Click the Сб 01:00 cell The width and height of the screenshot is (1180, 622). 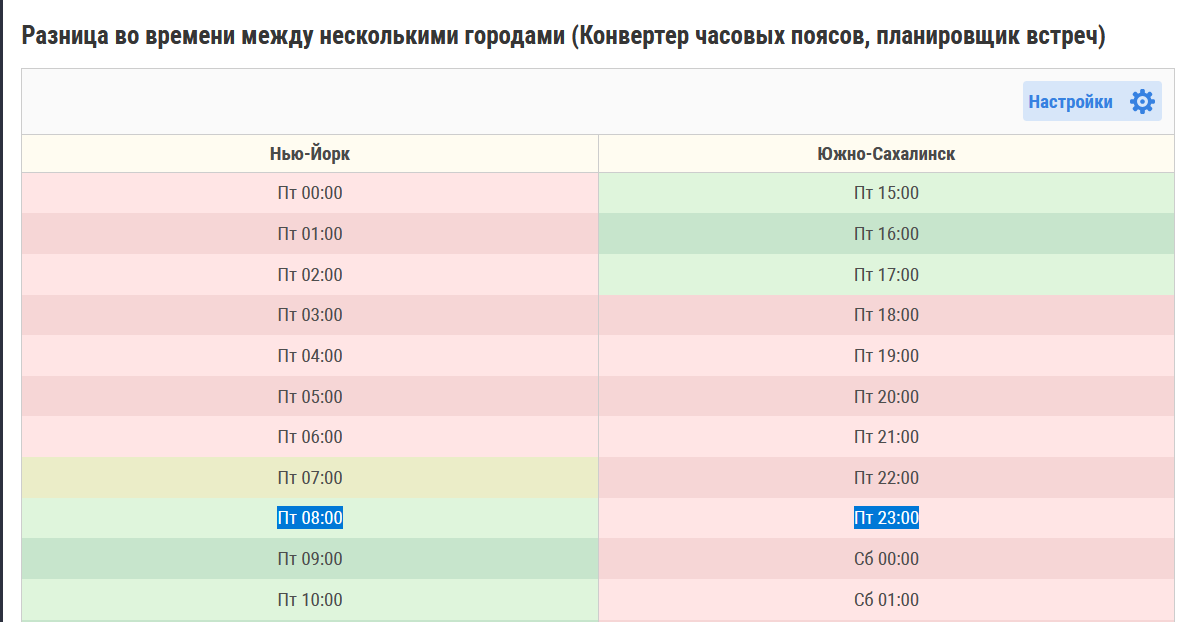tap(887, 599)
